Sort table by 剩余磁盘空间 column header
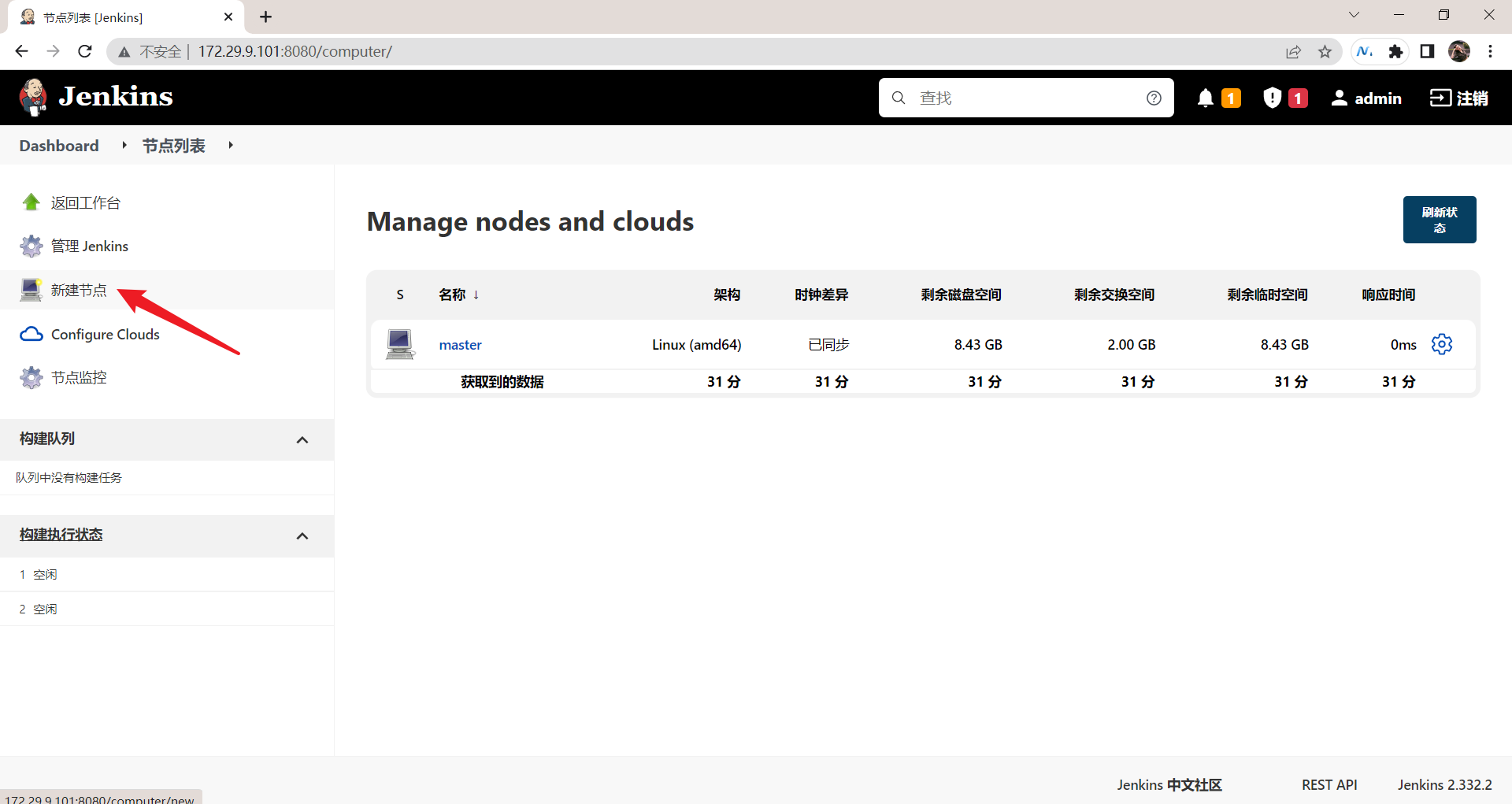This screenshot has height=804, width=1512. click(962, 295)
